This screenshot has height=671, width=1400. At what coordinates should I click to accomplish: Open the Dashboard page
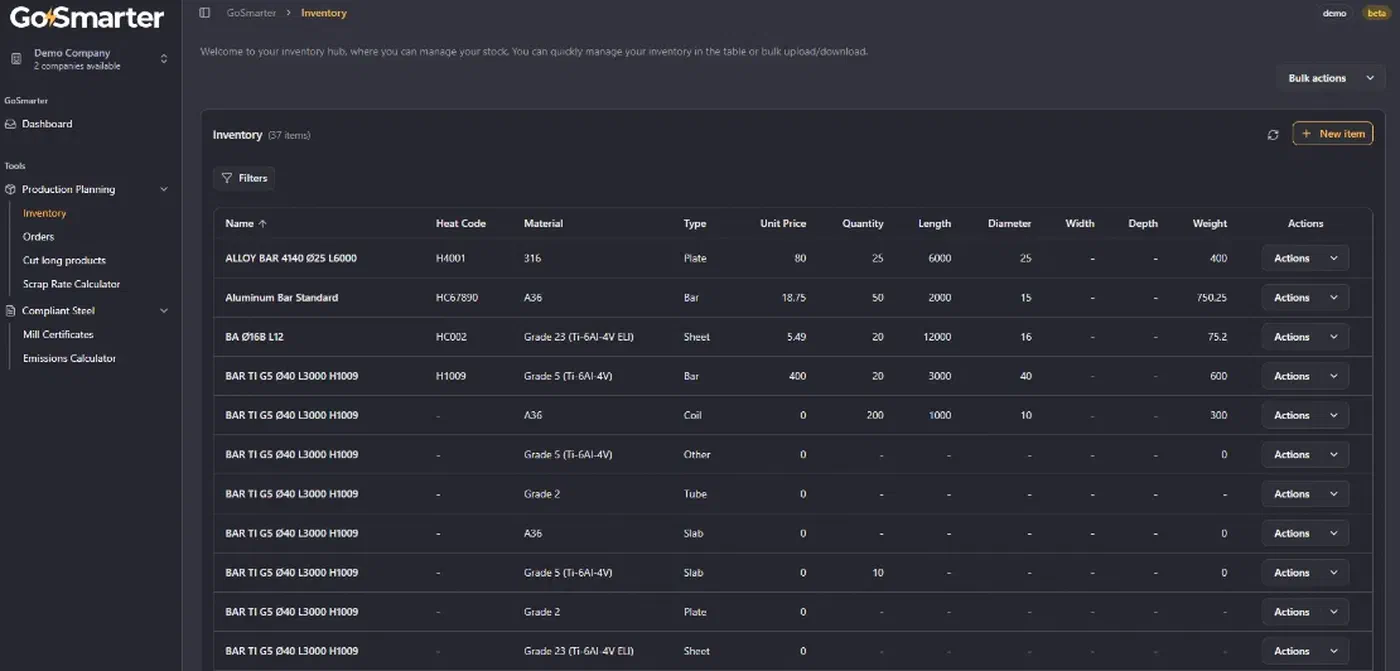[x=47, y=124]
